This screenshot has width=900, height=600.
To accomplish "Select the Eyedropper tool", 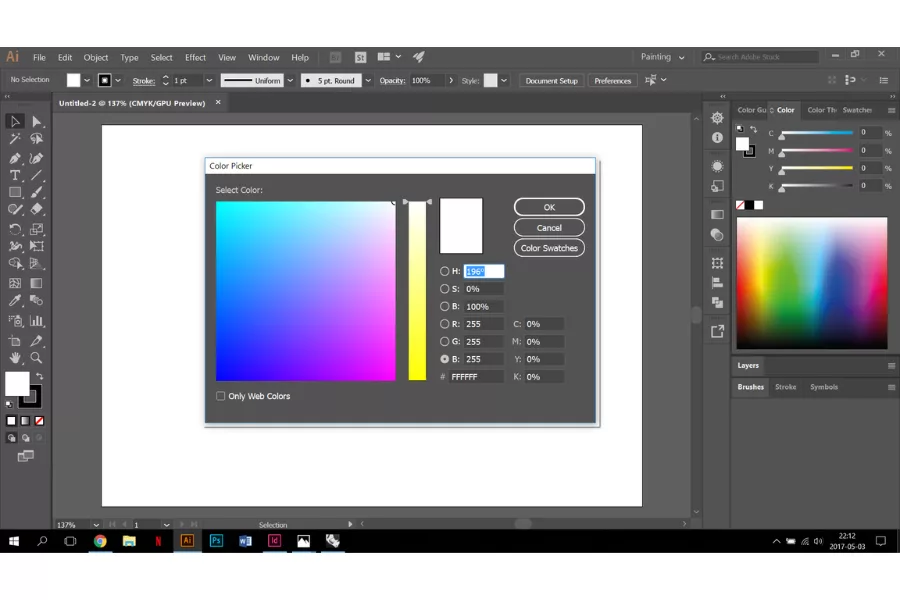I will point(15,300).
